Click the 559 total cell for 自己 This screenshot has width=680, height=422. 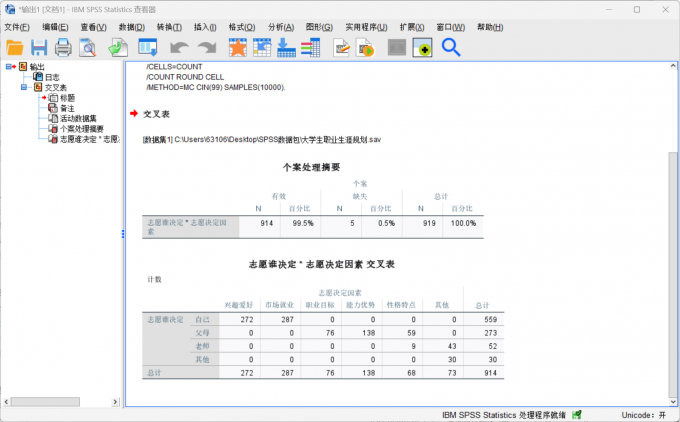point(490,320)
